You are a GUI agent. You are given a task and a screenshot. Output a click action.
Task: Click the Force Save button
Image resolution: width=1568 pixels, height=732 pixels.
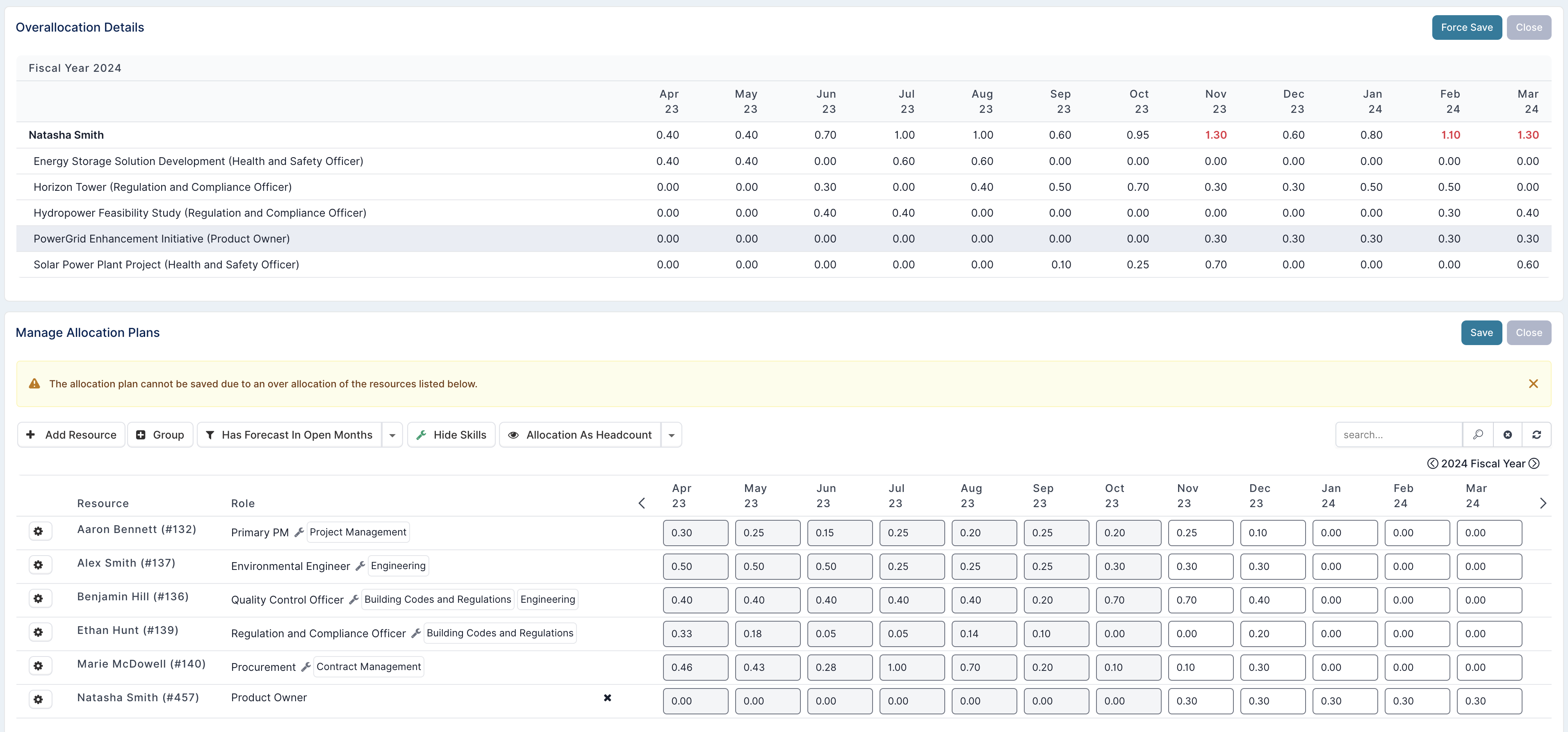(1466, 27)
